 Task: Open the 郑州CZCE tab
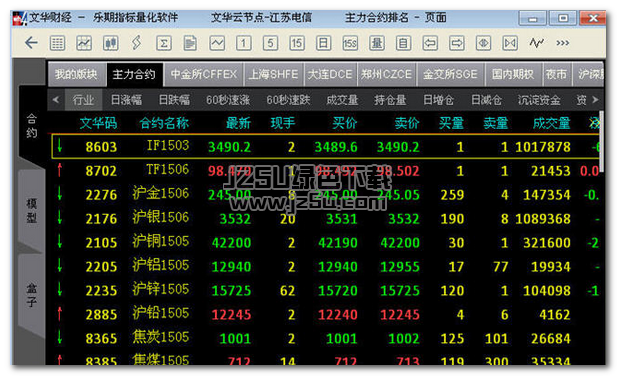[387, 74]
